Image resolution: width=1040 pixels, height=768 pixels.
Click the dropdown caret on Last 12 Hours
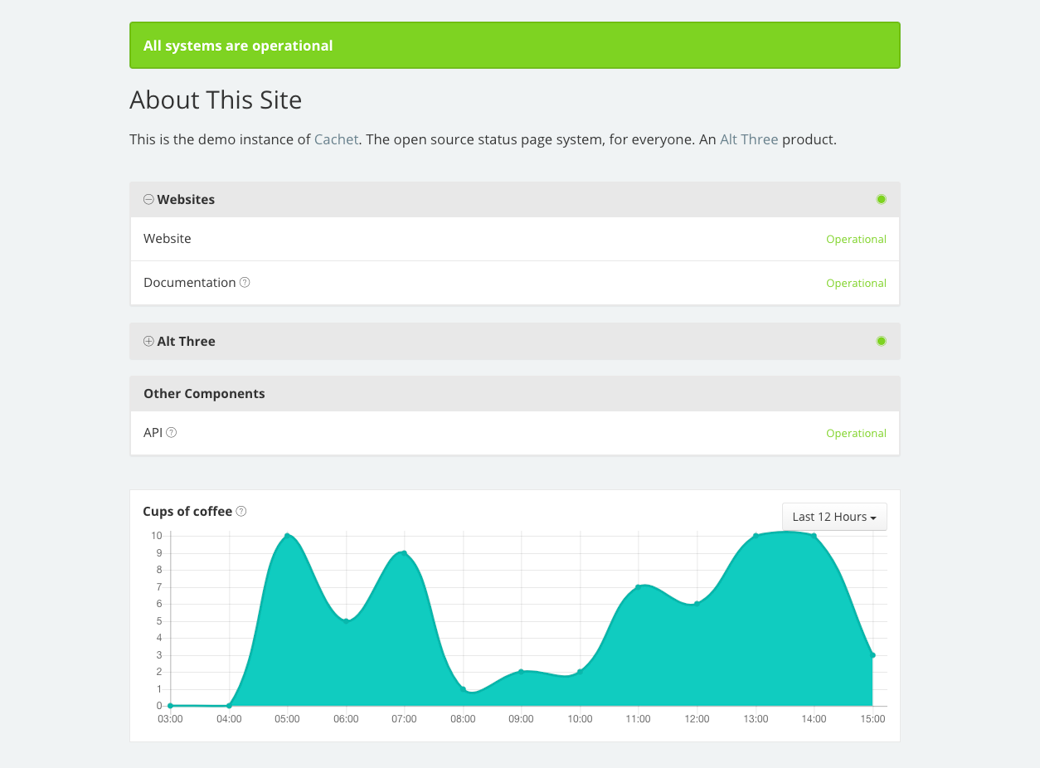(872, 516)
